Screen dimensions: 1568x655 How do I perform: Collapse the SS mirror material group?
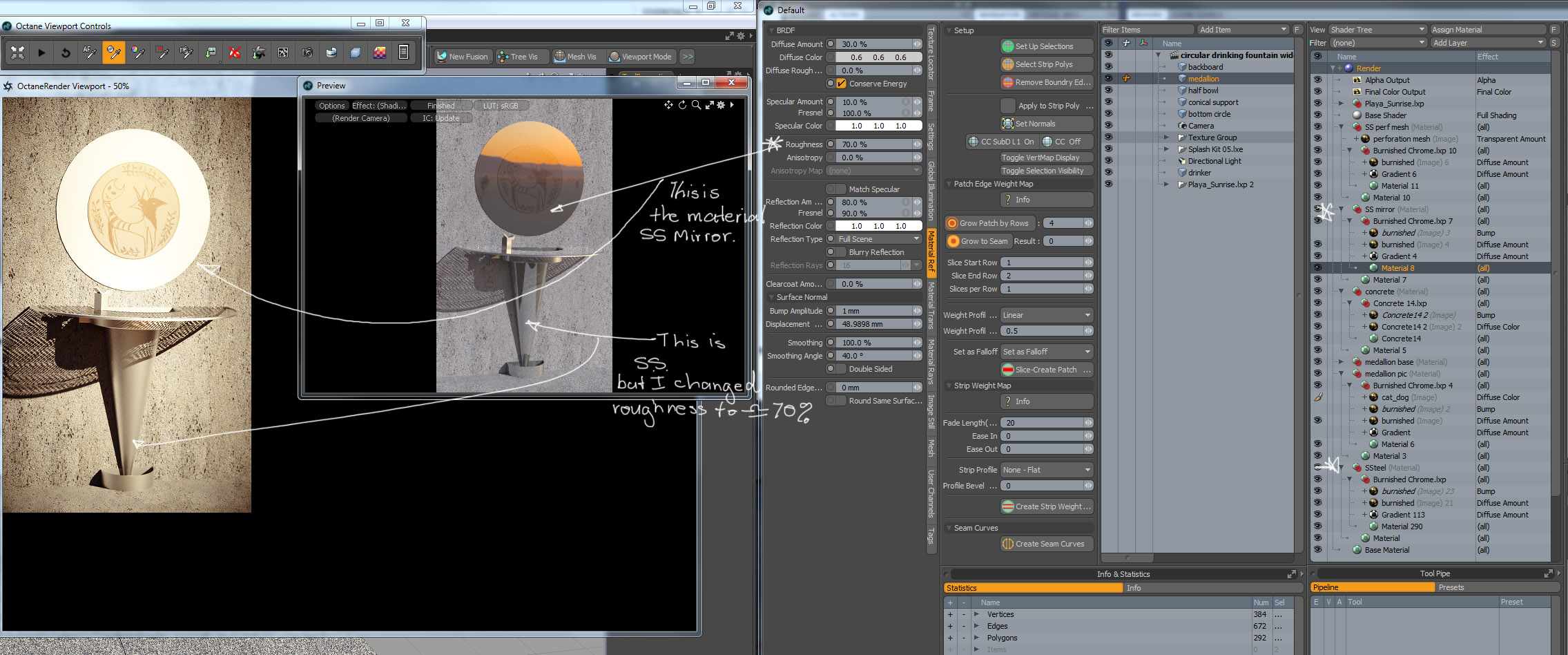click(1342, 209)
